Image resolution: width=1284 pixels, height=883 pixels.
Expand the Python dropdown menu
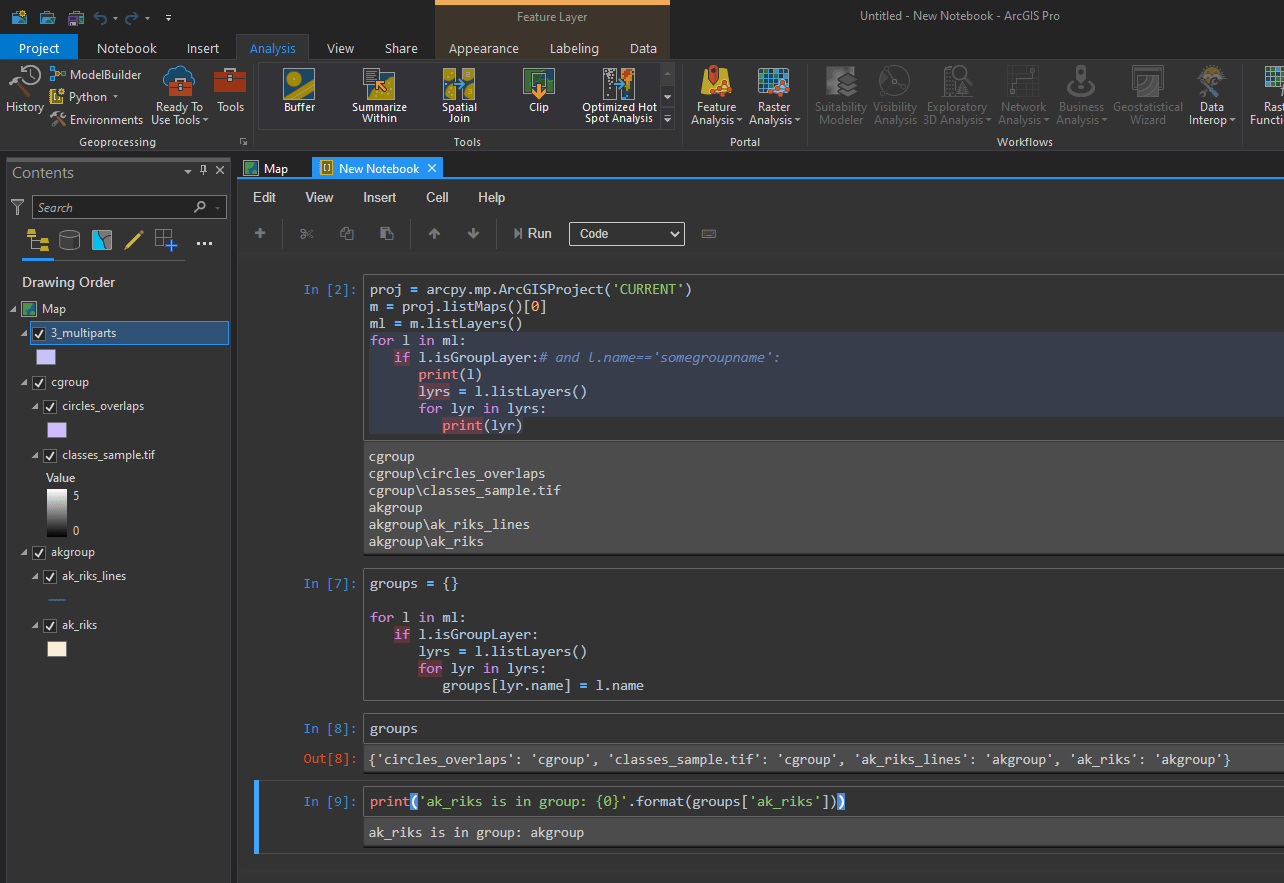click(115, 97)
